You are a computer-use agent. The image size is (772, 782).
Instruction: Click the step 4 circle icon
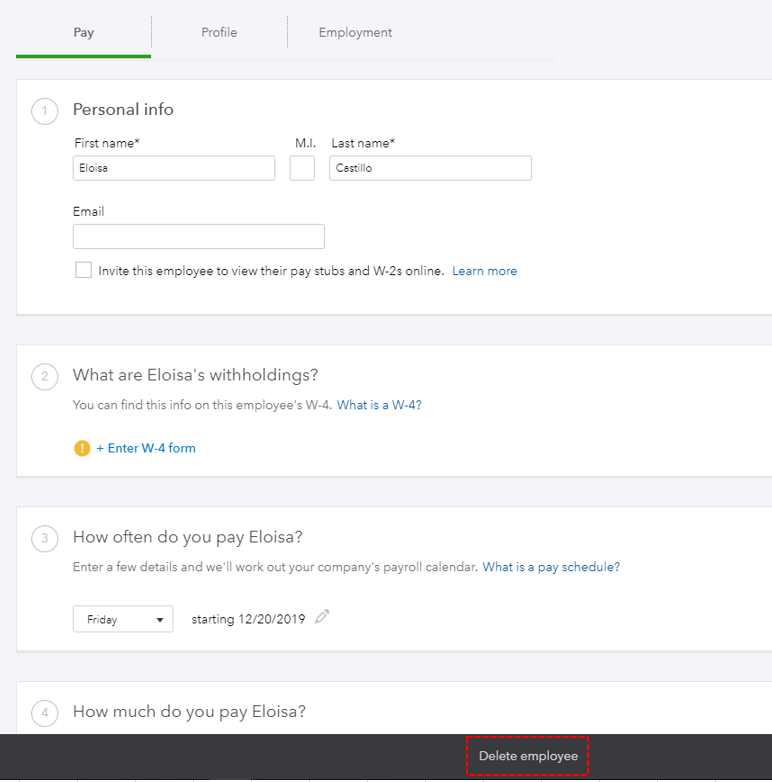(45, 713)
